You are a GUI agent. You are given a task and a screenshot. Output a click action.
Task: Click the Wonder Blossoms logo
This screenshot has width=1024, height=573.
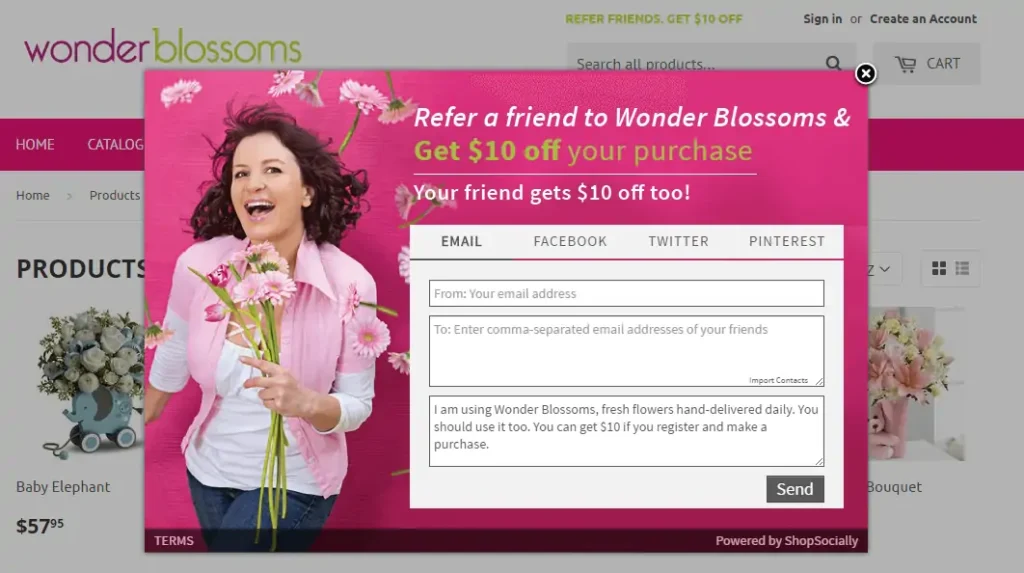click(x=163, y=46)
